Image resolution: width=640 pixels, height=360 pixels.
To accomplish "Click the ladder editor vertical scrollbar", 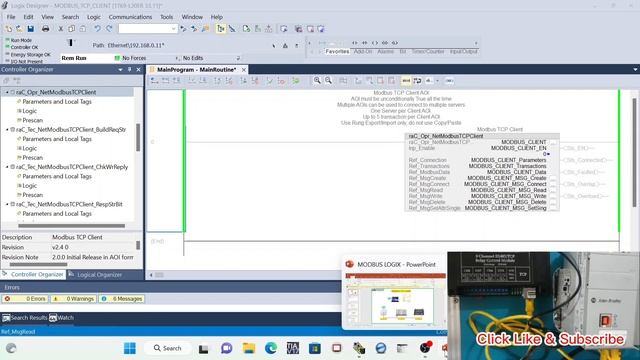I will [635, 152].
